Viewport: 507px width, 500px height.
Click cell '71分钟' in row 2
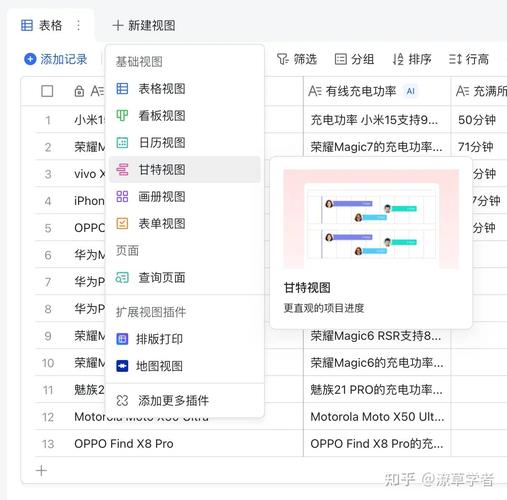tap(479, 147)
